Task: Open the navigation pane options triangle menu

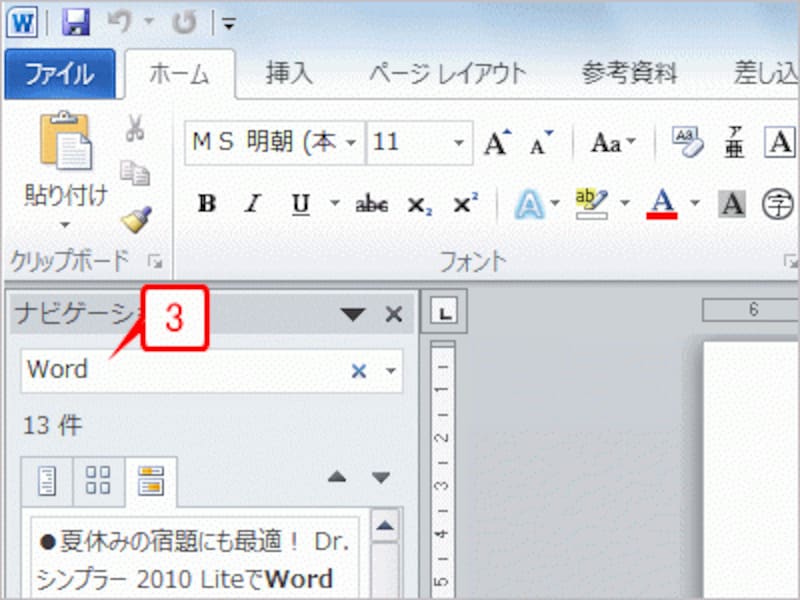Action: click(x=353, y=314)
